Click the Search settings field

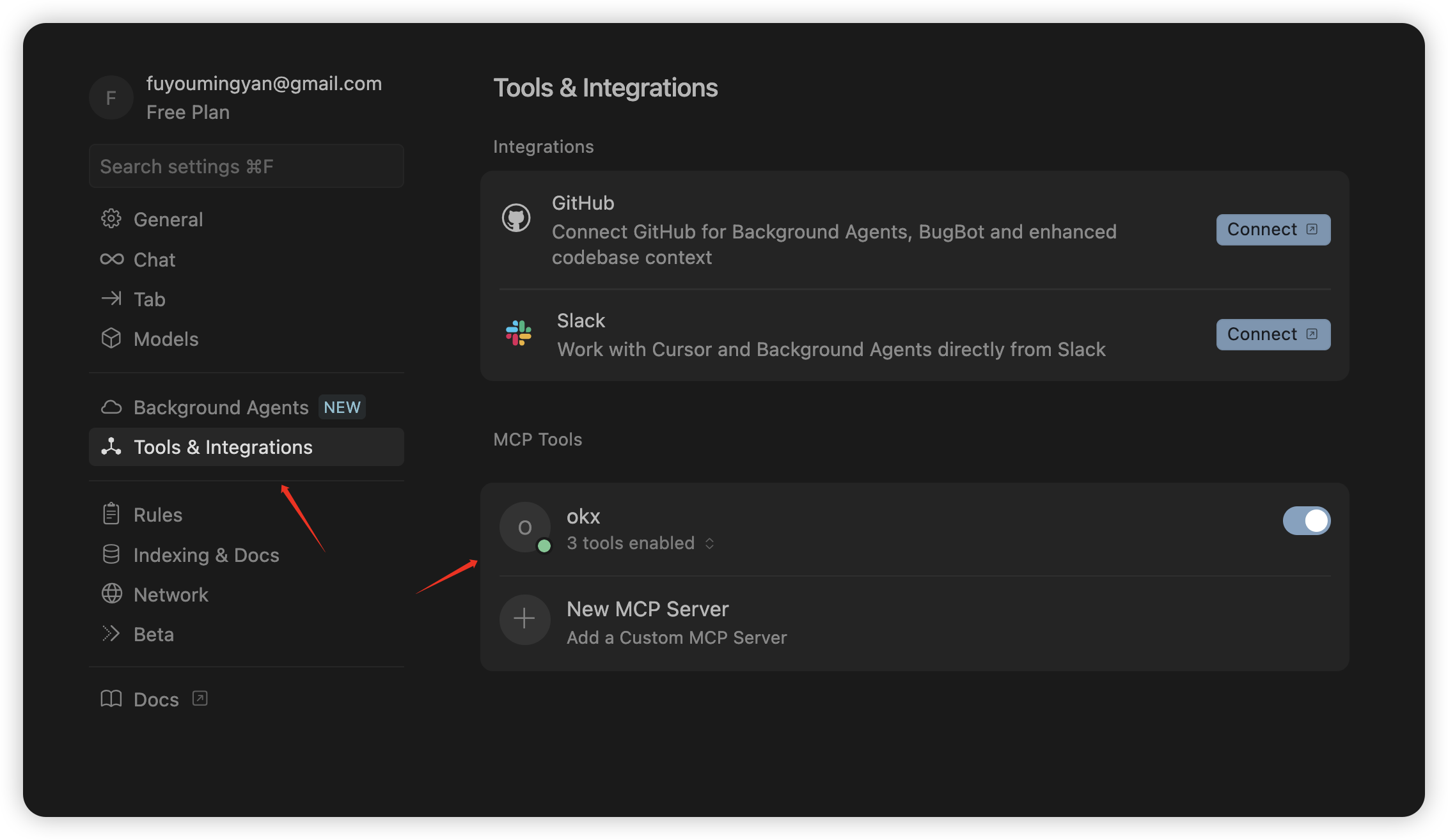(x=246, y=166)
